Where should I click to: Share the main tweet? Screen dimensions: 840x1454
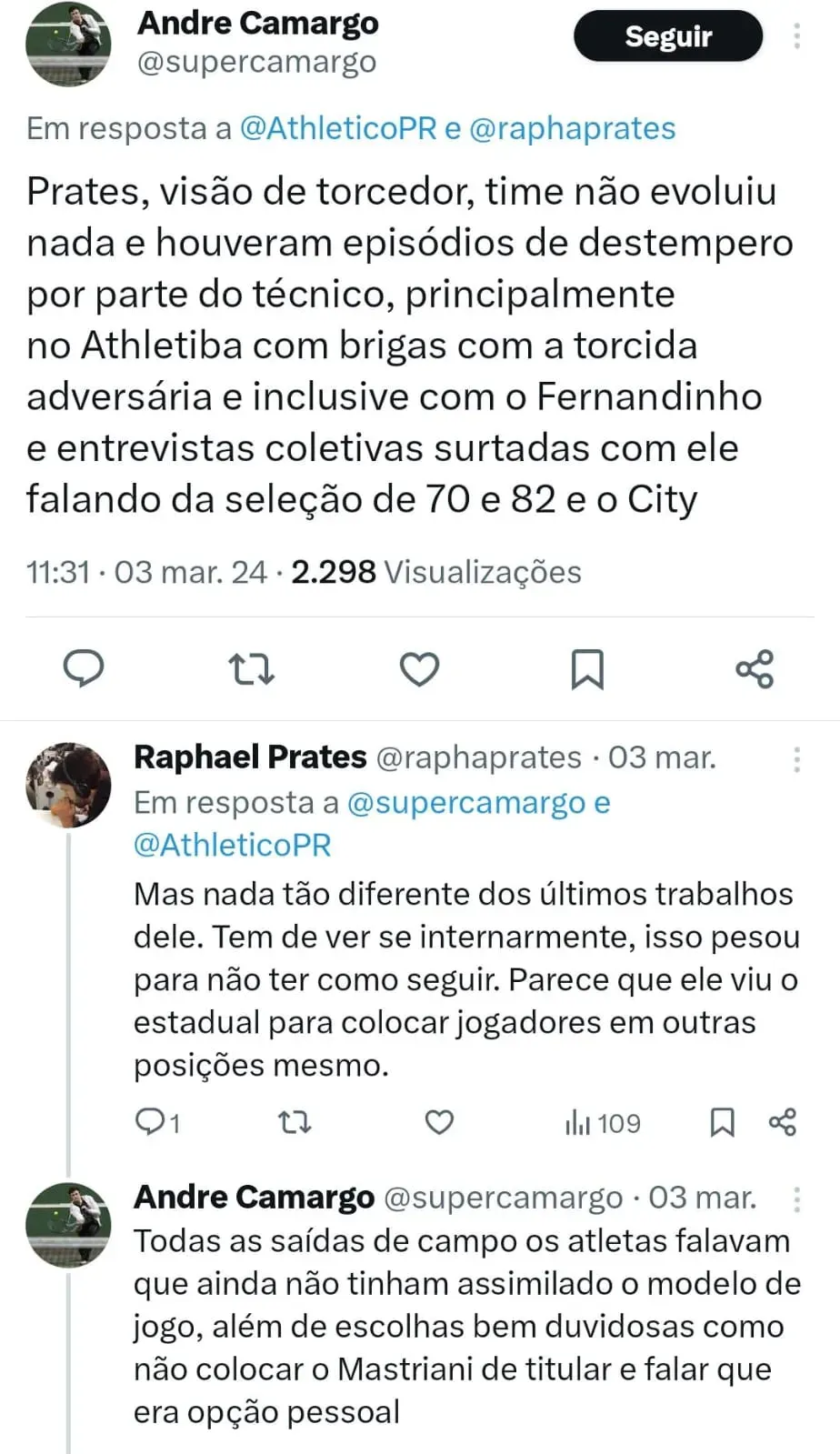click(755, 668)
